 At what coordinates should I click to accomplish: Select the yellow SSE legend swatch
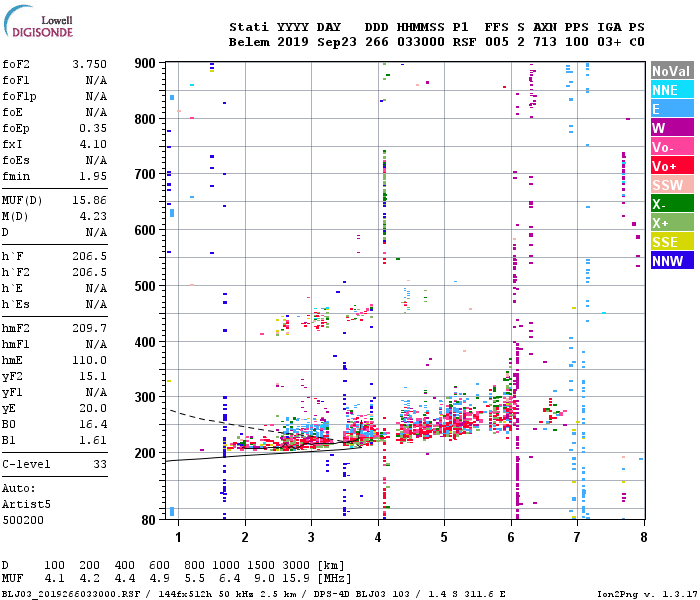pos(672,242)
